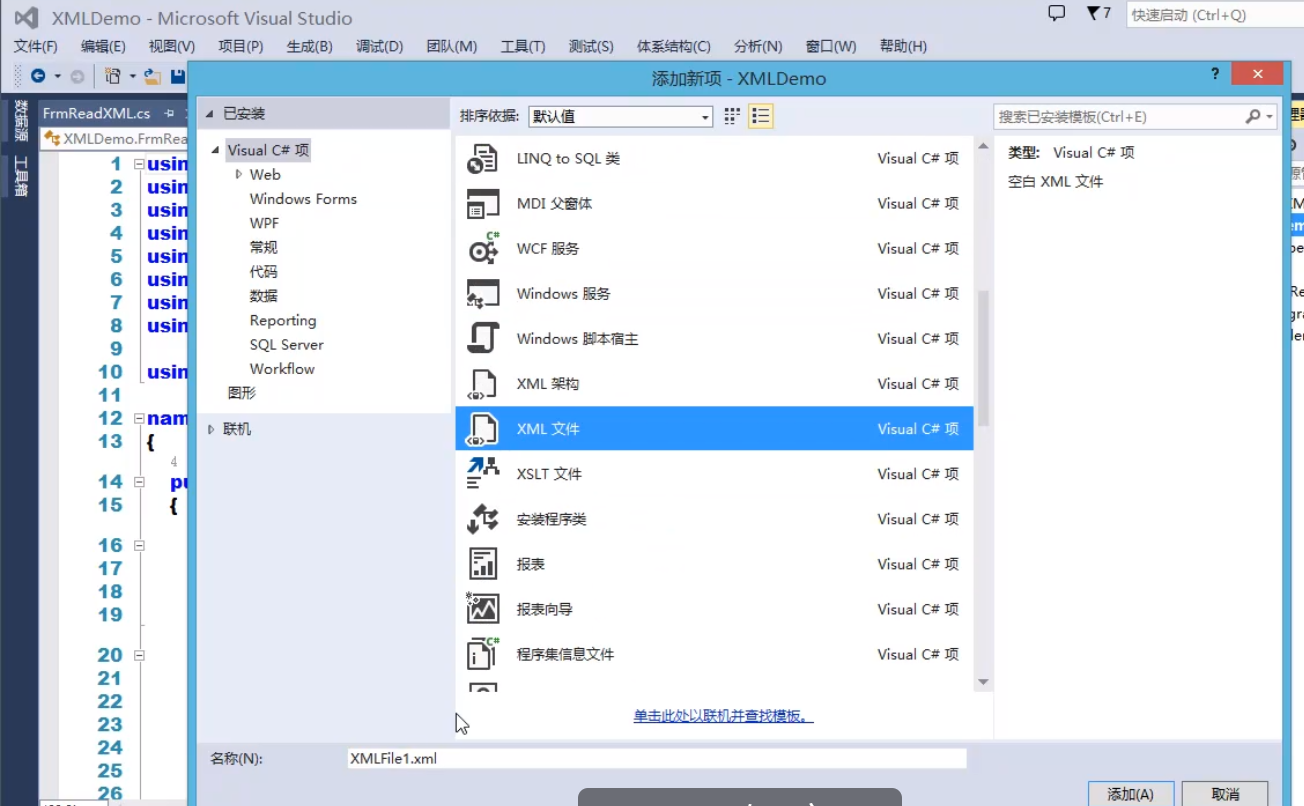This screenshot has width=1304, height=806.
Task: Select 常规 category in tree
Action: 264,247
